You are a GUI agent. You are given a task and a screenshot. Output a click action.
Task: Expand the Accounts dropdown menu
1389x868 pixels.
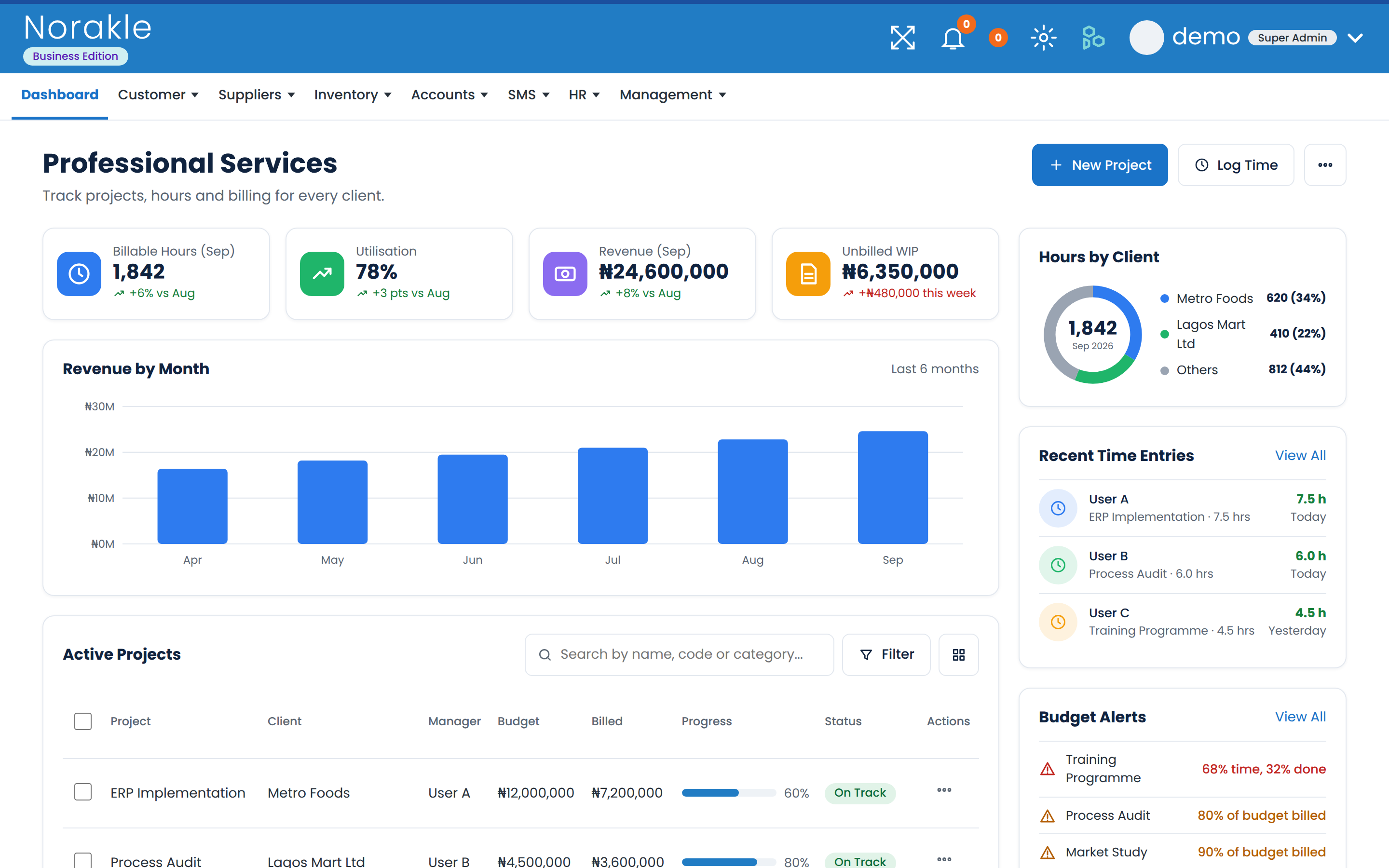click(x=449, y=95)
